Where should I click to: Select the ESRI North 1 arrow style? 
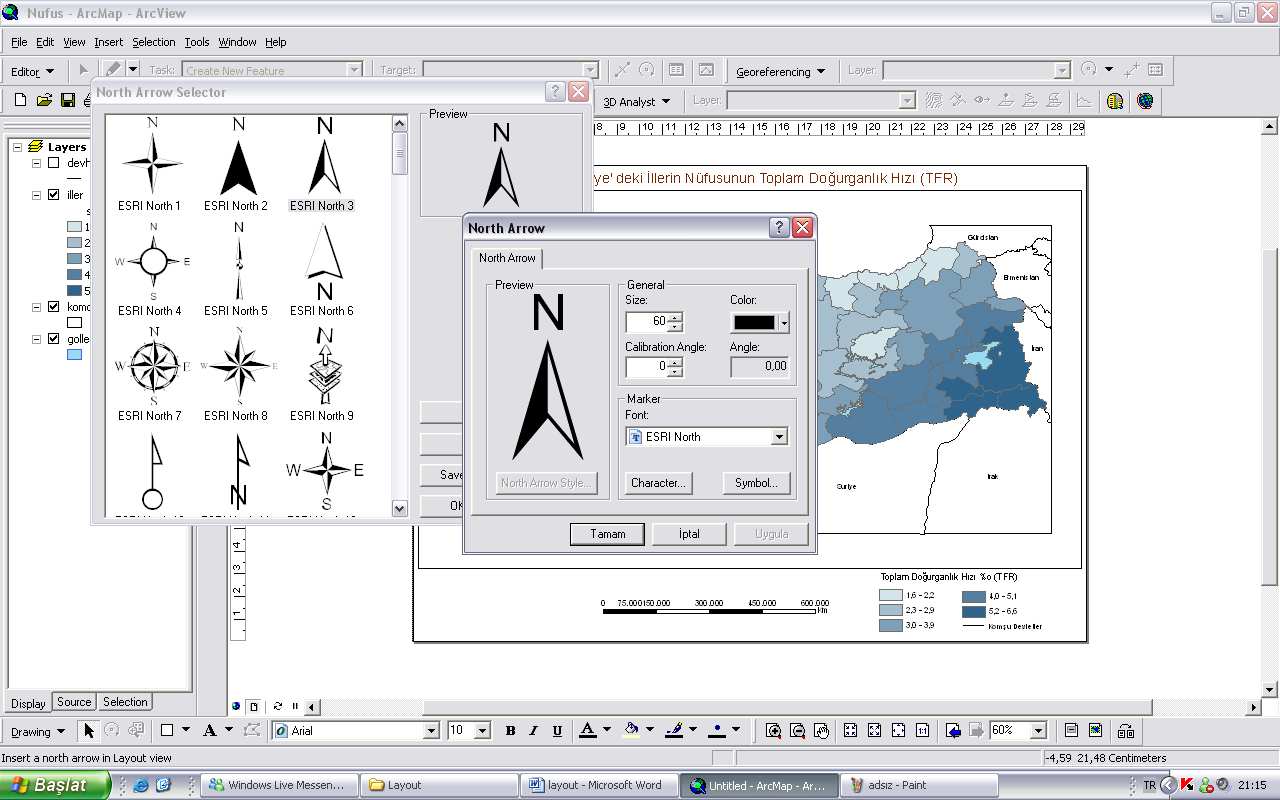click(x=150, y=165)
